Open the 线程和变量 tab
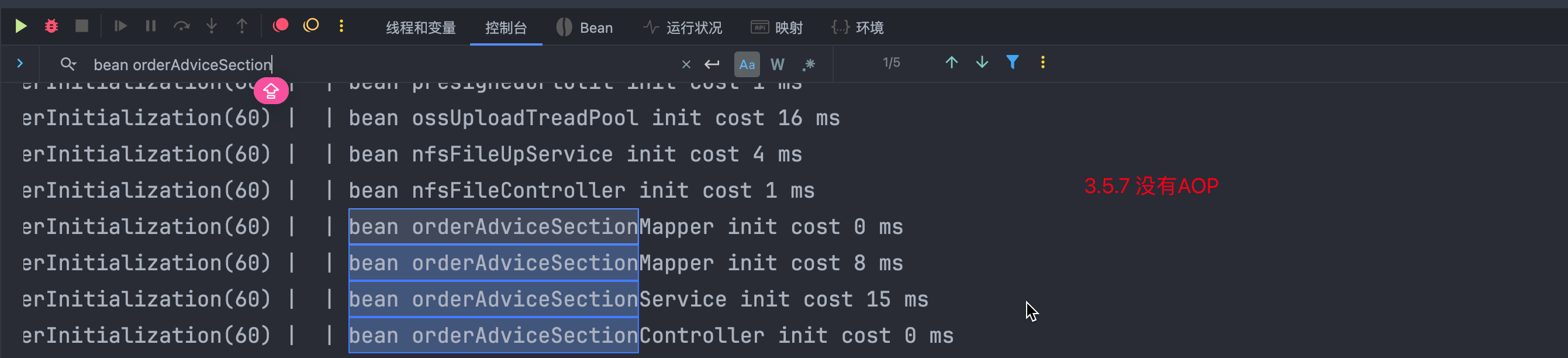Viewport: 1568px width, 358px height. pyautogui.click(x=420, y=27)
